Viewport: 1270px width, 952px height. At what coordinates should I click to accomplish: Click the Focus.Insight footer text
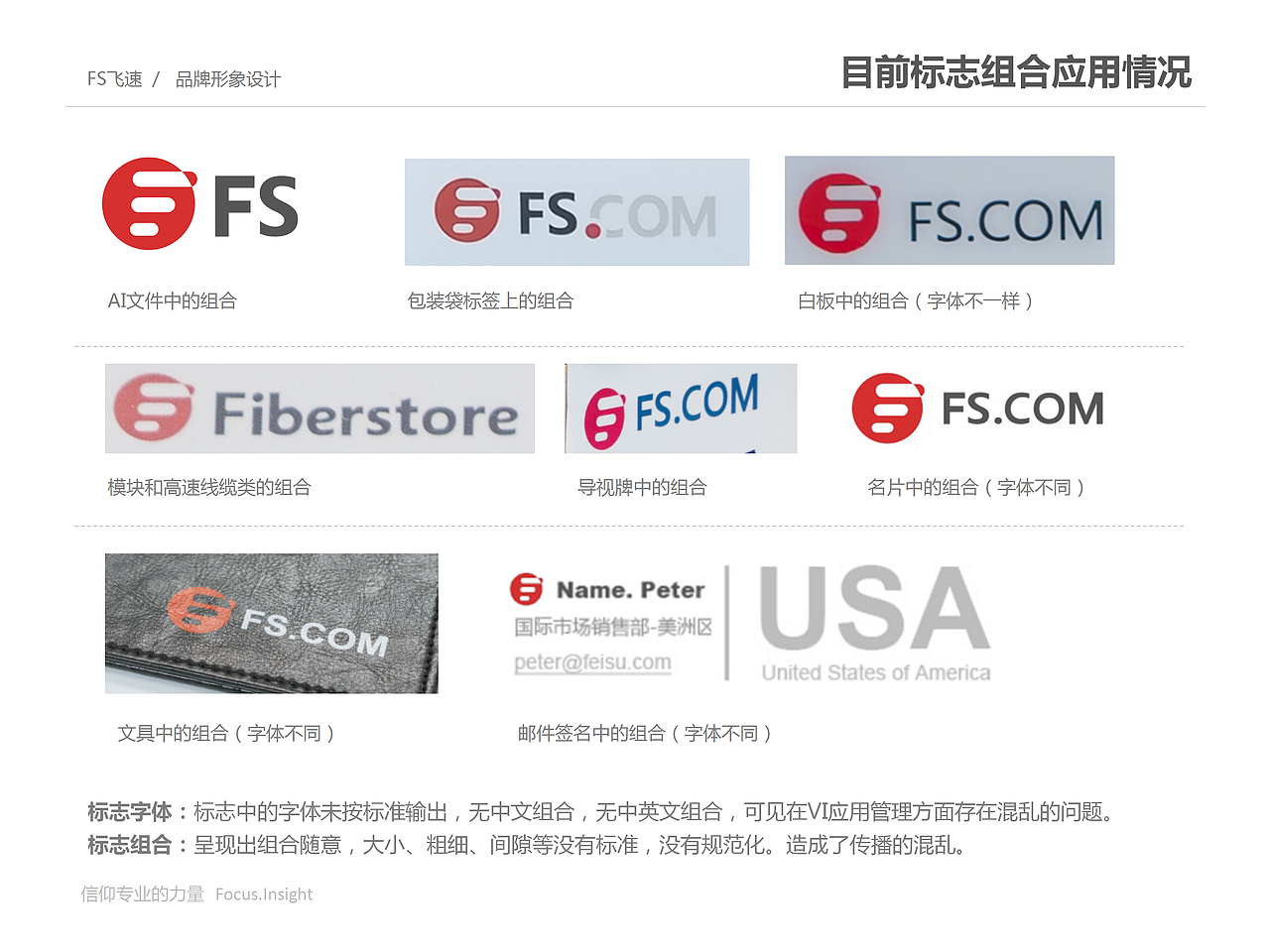264,894
